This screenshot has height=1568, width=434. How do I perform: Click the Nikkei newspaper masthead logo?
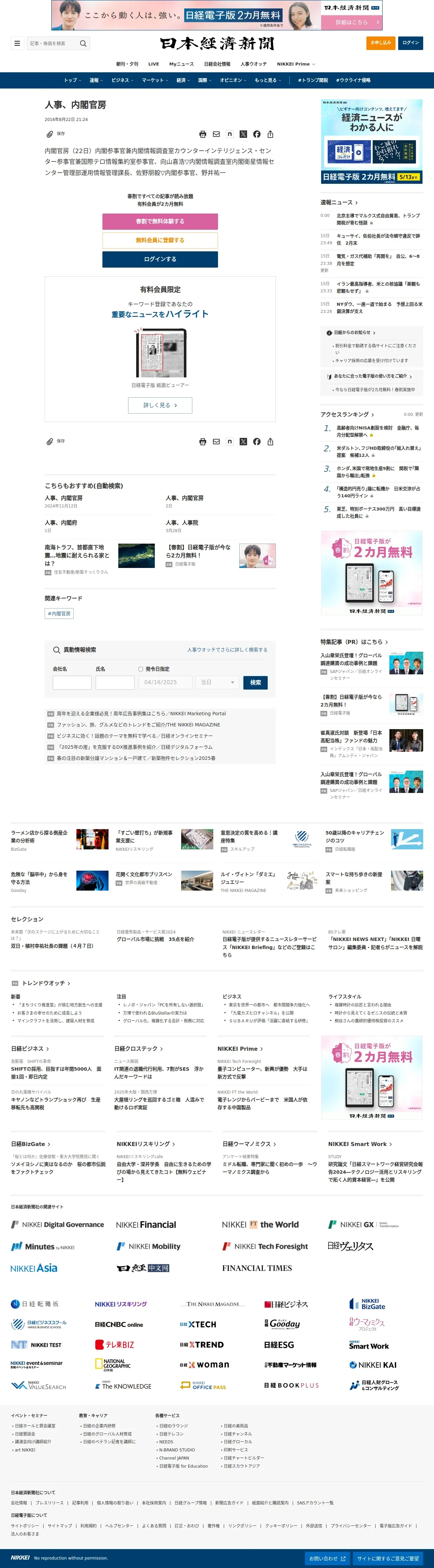pyautogui.click(x=217, y=43)
